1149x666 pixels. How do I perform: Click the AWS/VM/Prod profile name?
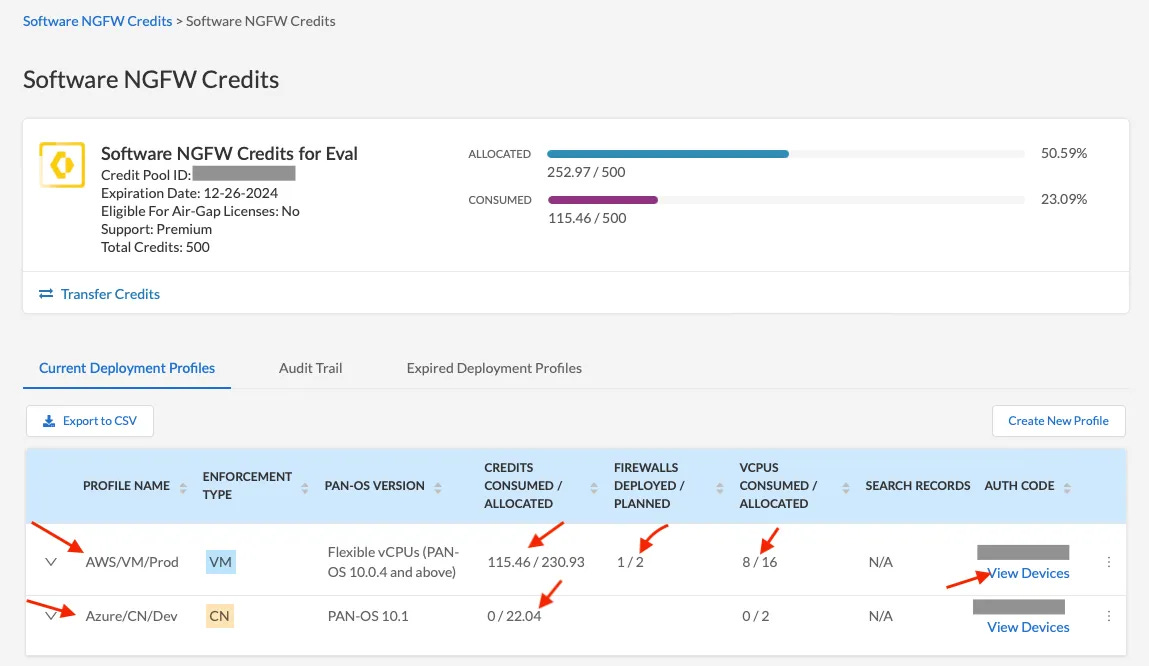tap(132, 562)
